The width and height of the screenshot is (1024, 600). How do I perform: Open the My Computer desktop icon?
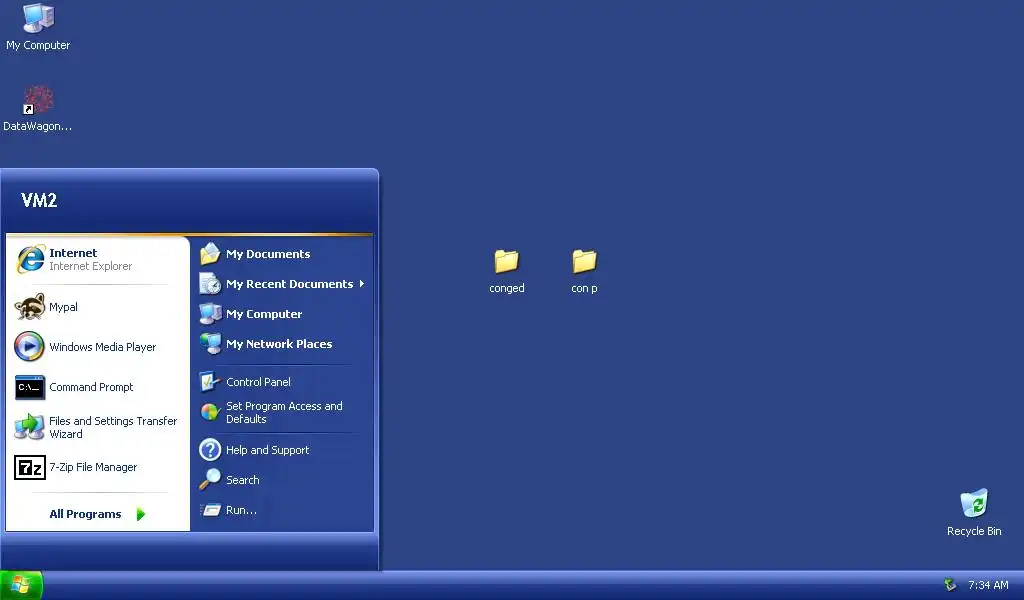pyautogui.click(x=38, y=18)
